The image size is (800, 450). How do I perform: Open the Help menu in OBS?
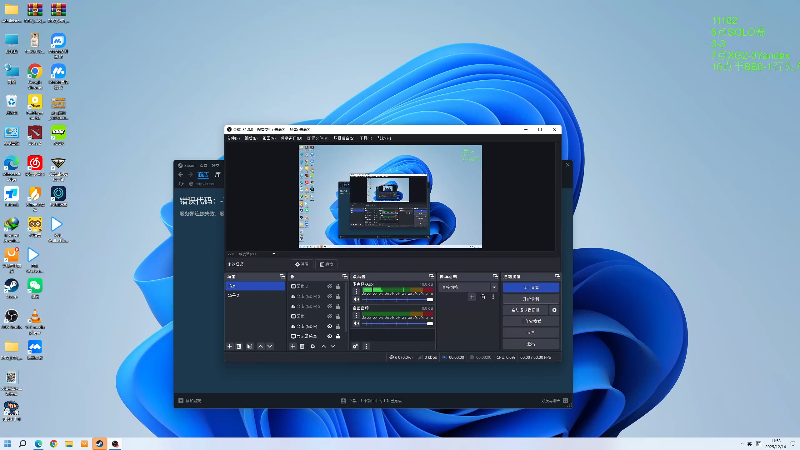click(x=384, y=138)
